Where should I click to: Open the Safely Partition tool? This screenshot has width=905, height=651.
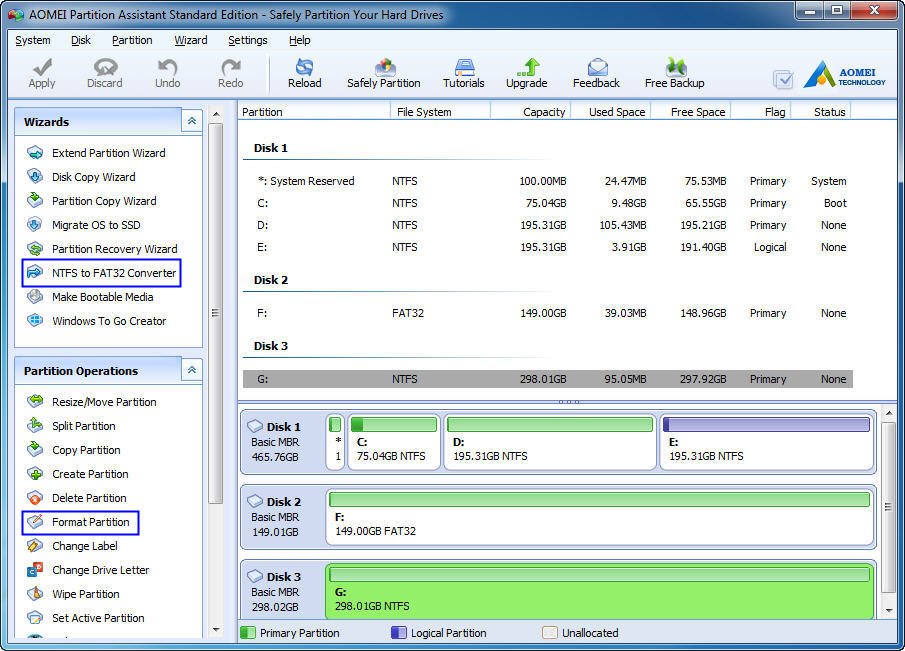(x=383, y=73)
